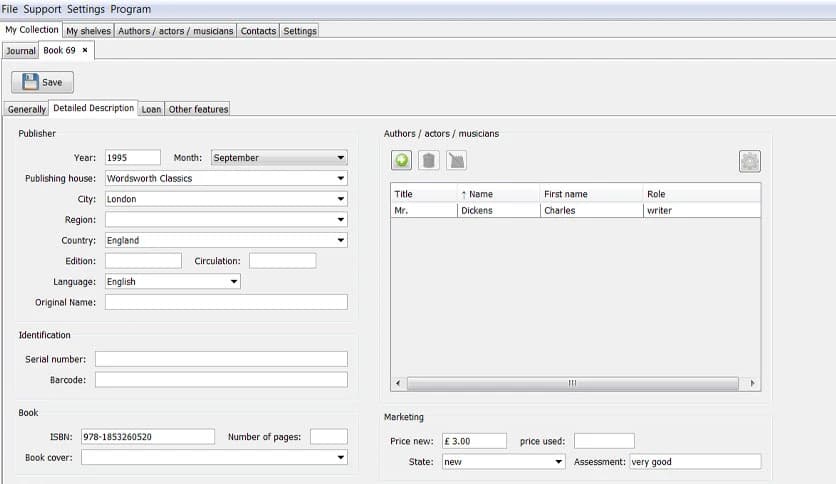Open the gear settings icon in authors panel
The image size is (836, 484).
(749, 160)
